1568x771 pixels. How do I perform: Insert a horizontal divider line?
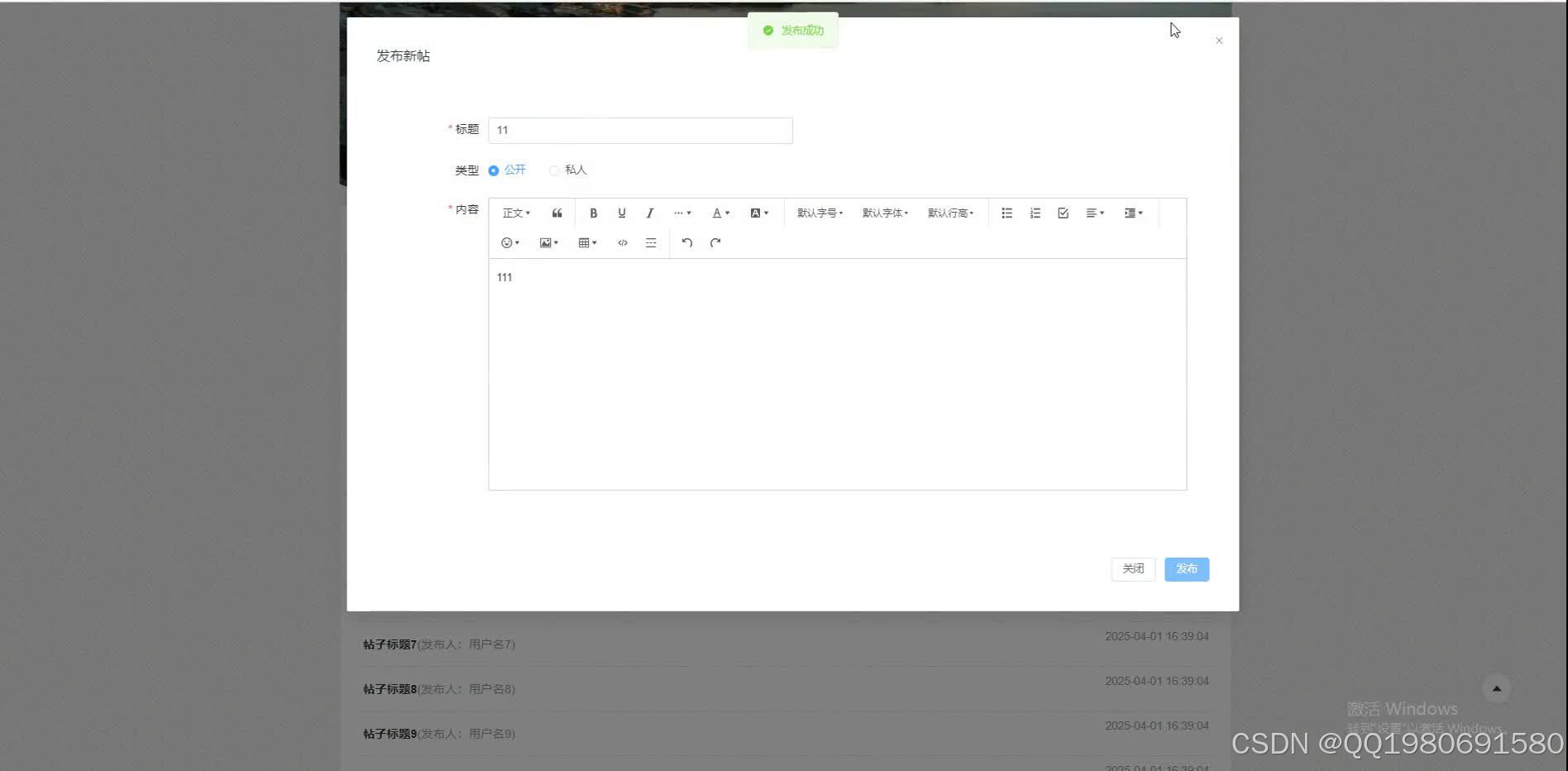651,243
